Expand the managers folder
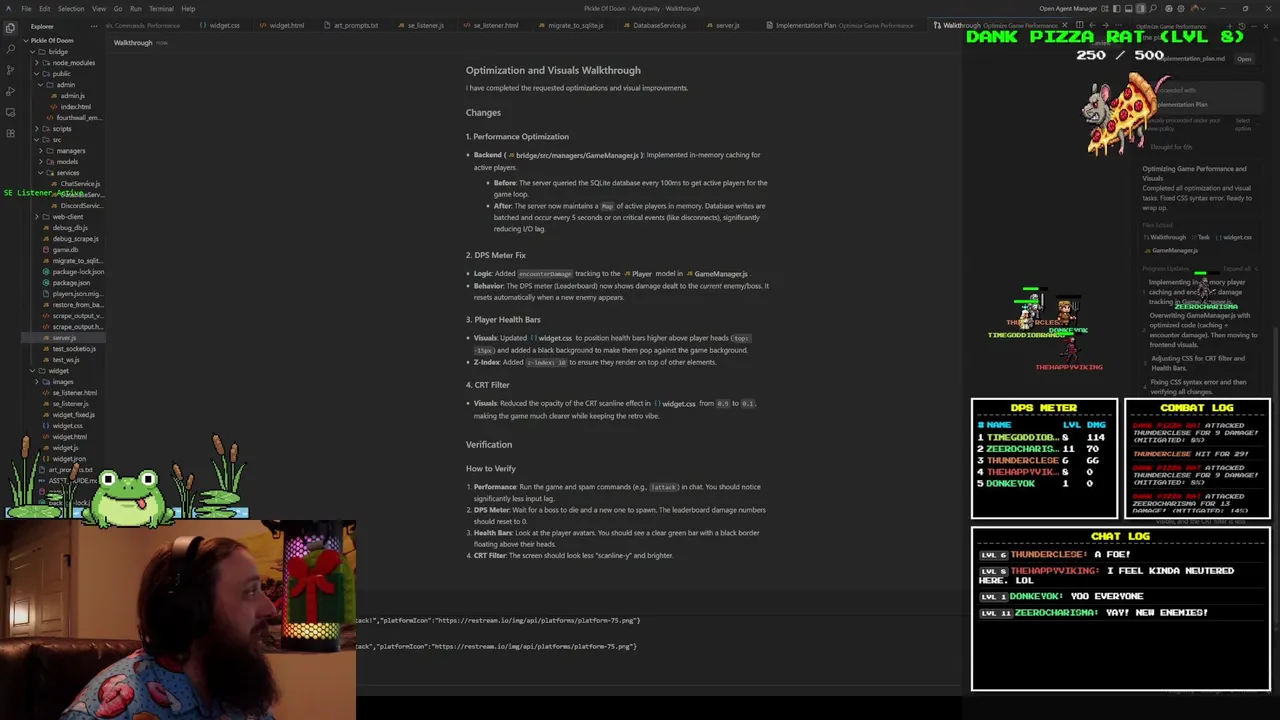1280x720 pixels. pos(68,151)
